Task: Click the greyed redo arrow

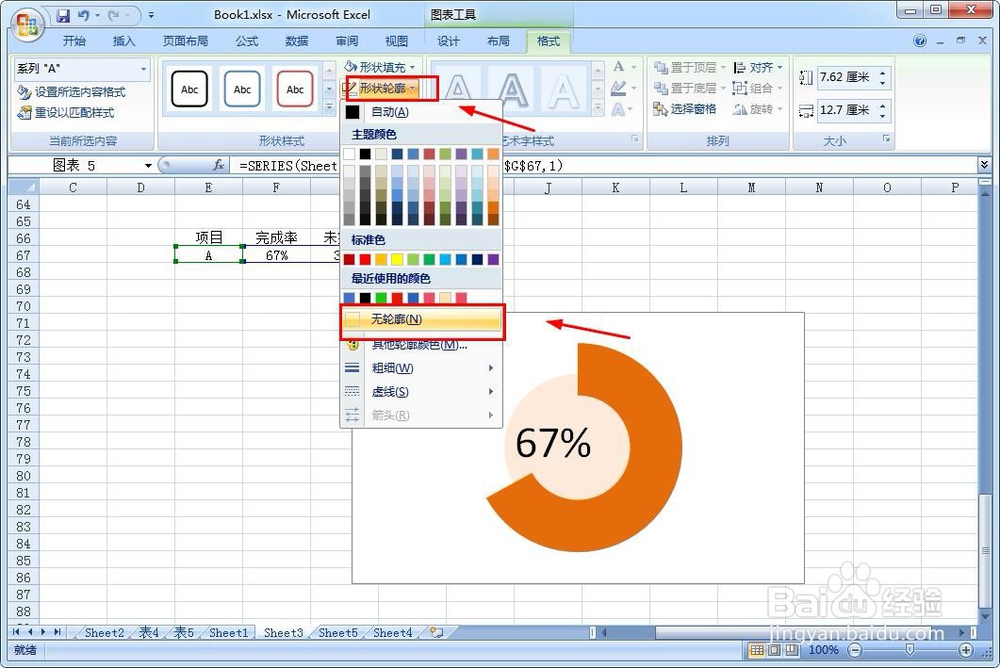Action: click(x=115, y=15)
